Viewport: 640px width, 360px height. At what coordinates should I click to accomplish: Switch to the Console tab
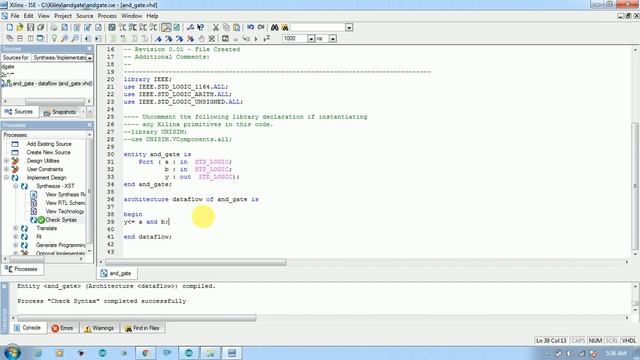tap(28, 328)
